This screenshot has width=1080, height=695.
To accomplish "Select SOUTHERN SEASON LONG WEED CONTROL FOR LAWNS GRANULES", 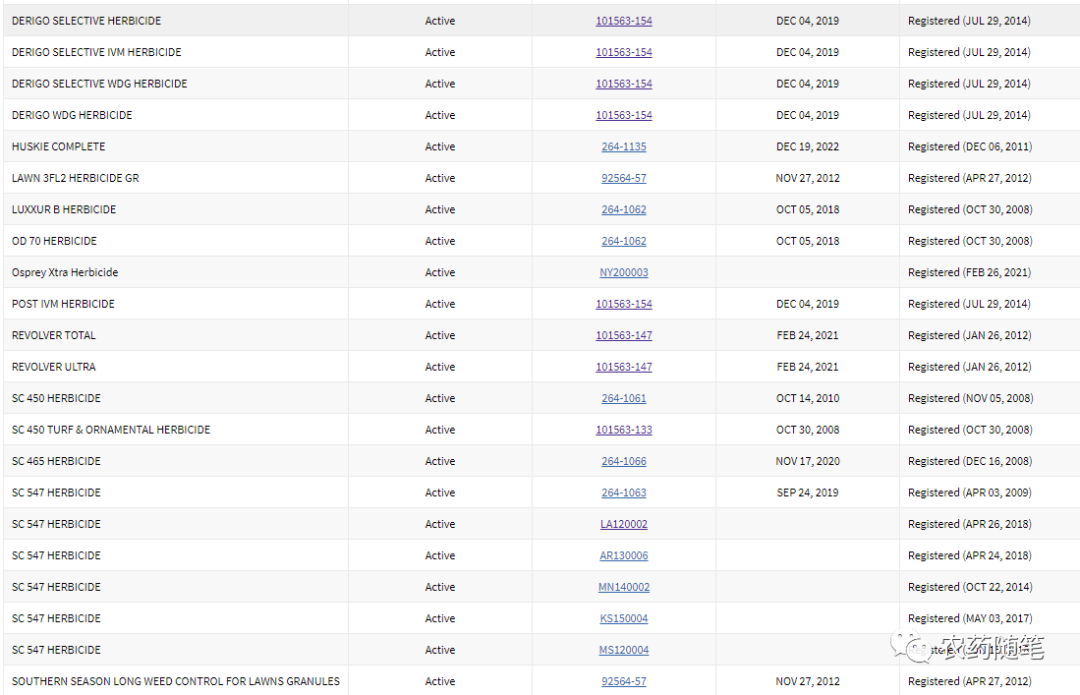I will click(x=176, y=681).
